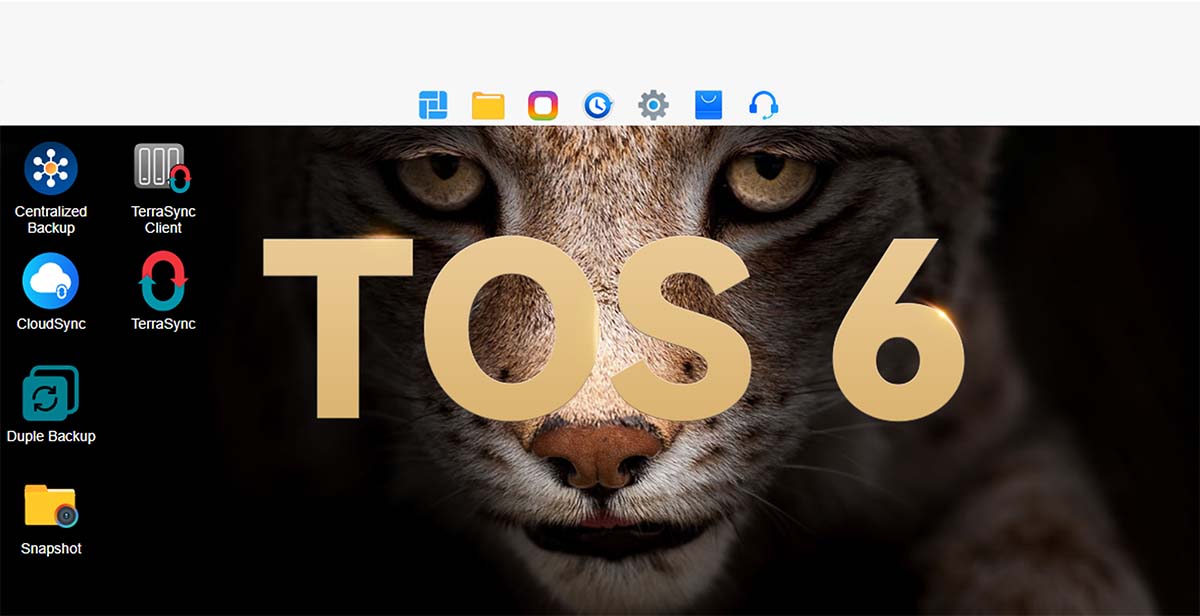1200x616 pixels.
Task: Launch the rainbow-bordered square app icon
Action: (542, 105)
